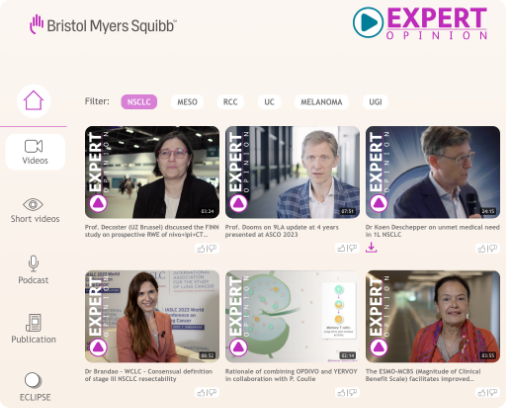Screen dimensions: 506x408
Task: Filter videos by MELANOMA
Action: [321, 102]
